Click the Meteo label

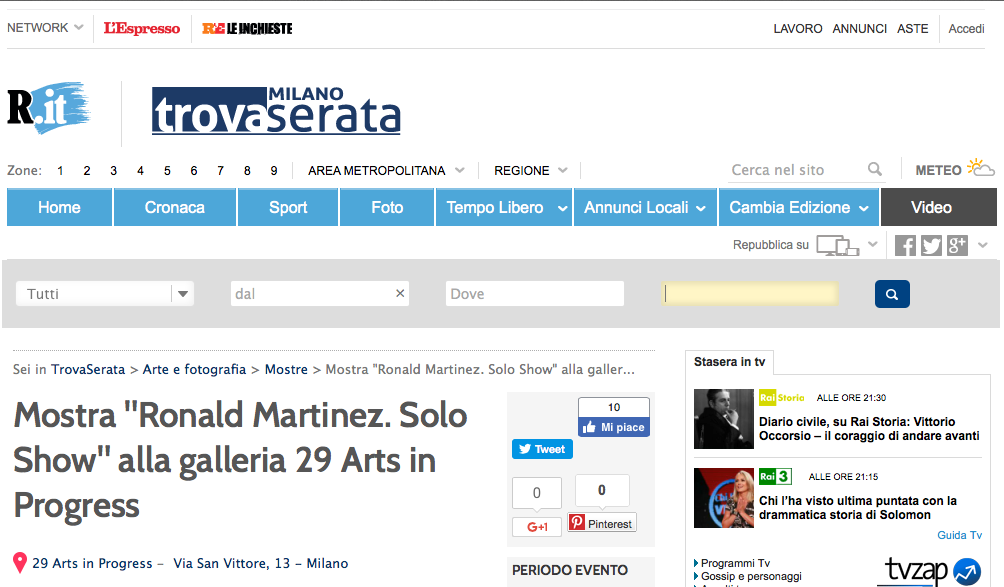click(938, 170)
